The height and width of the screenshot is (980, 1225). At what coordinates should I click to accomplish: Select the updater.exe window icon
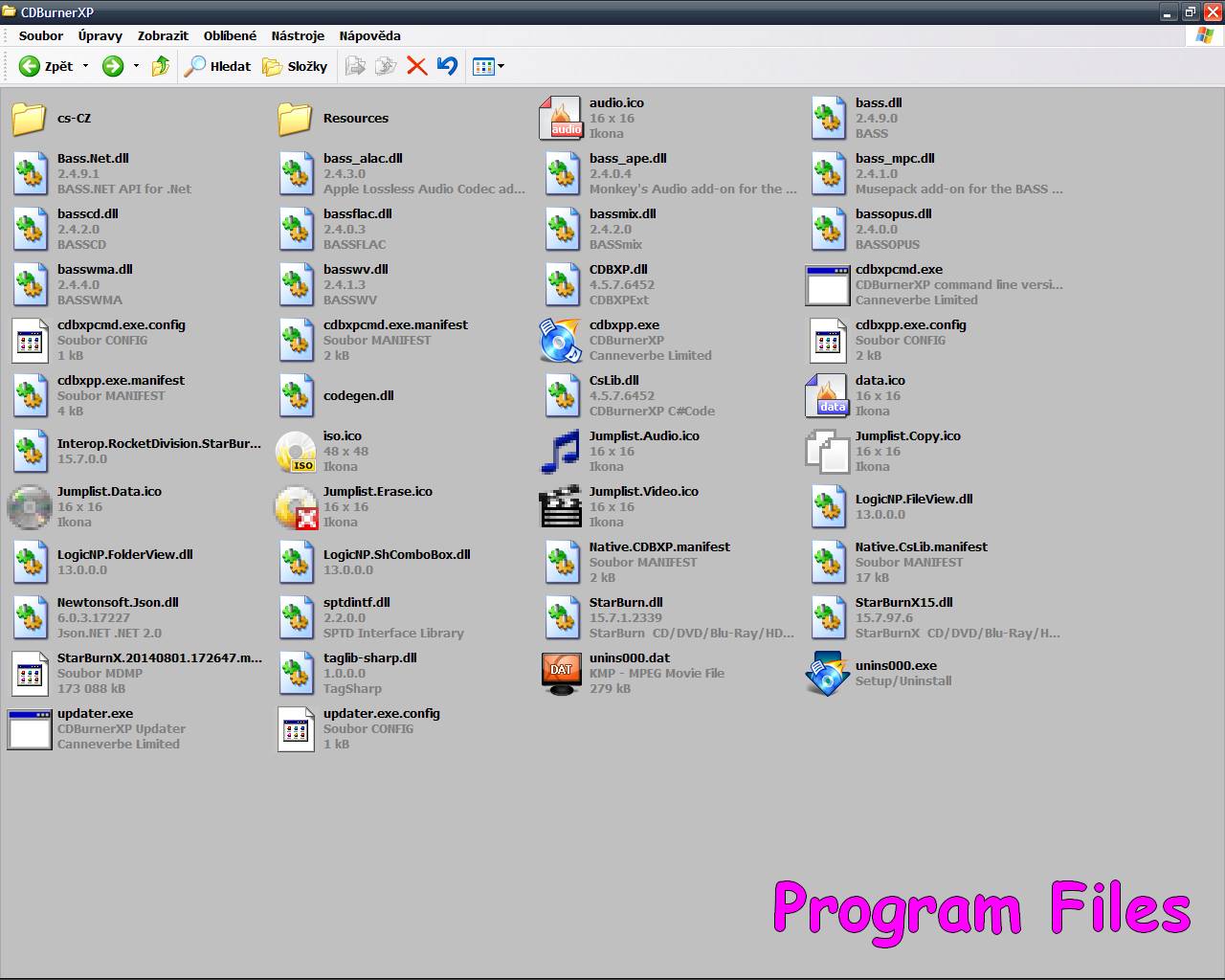pos(30,729)
